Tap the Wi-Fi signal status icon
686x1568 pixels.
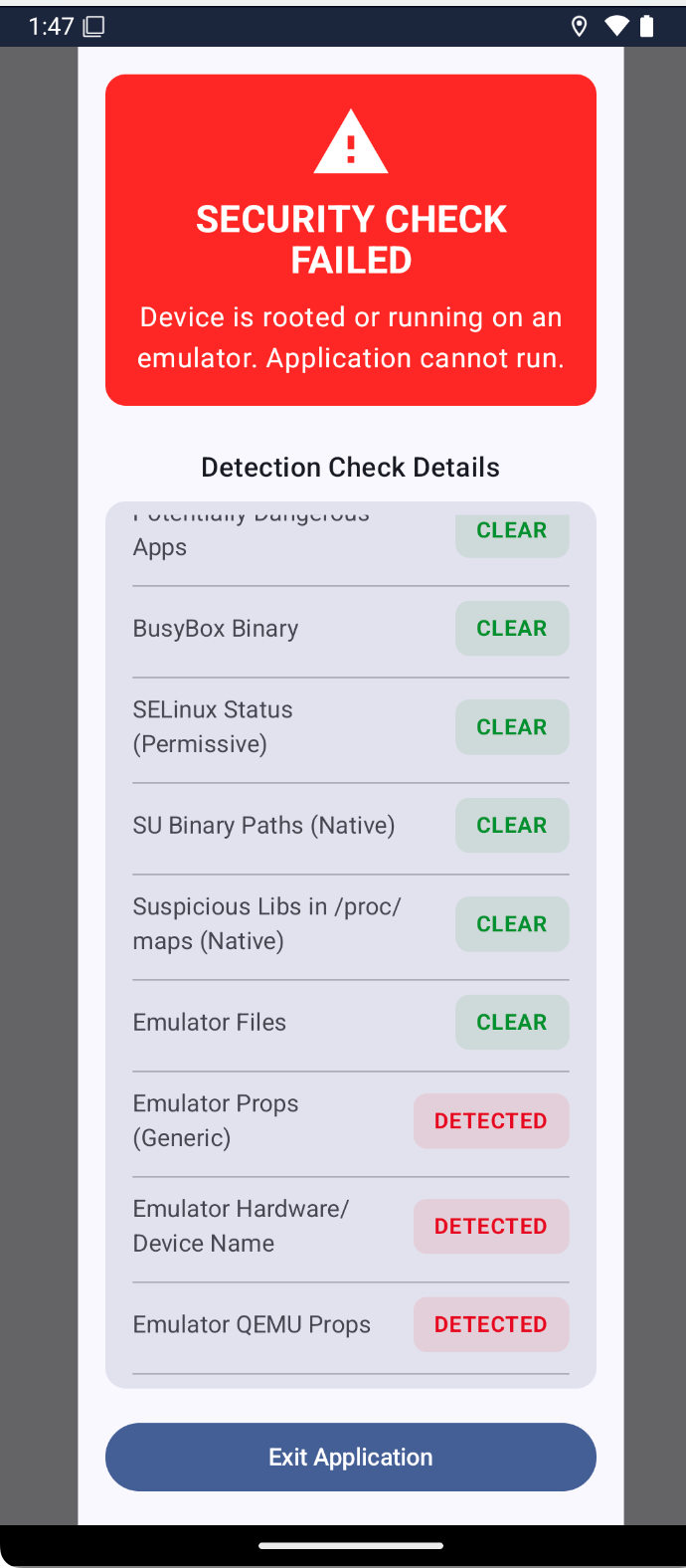coord(617,27)
